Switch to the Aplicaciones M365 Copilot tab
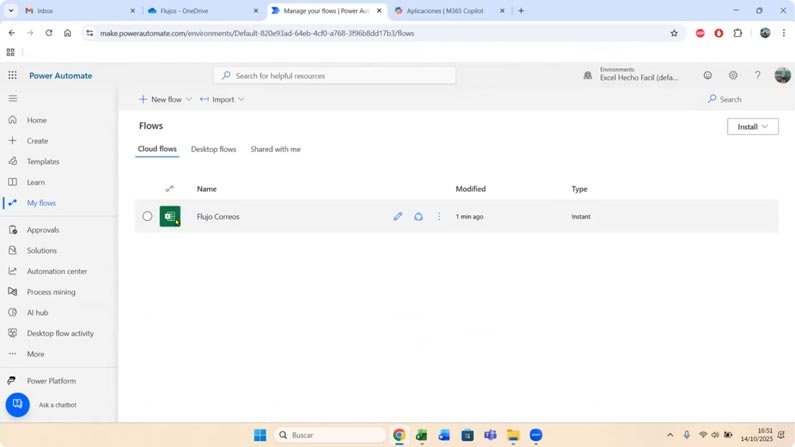 point(449,11)
